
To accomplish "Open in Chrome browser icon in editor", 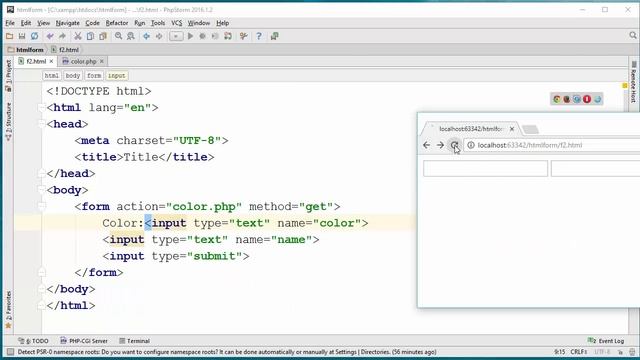I will point(557,99).
